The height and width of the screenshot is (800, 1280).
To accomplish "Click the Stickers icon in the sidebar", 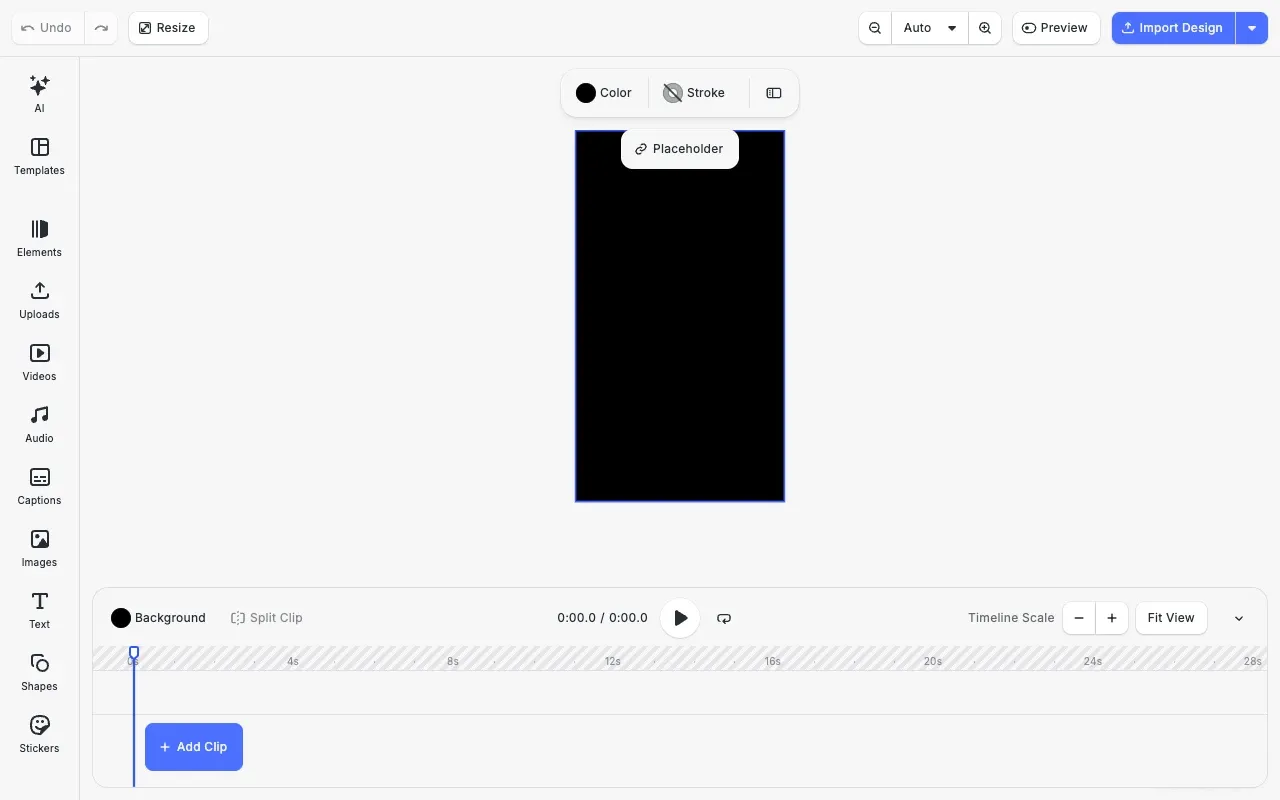I will [x=39, y=733].
